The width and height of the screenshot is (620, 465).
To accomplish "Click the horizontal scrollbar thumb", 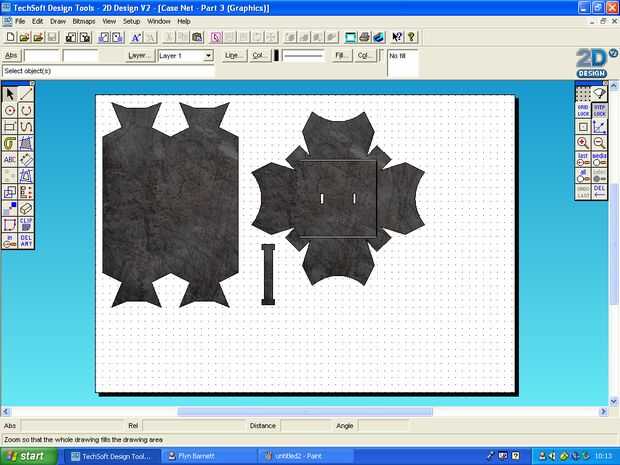I will (x=305, y=412).
